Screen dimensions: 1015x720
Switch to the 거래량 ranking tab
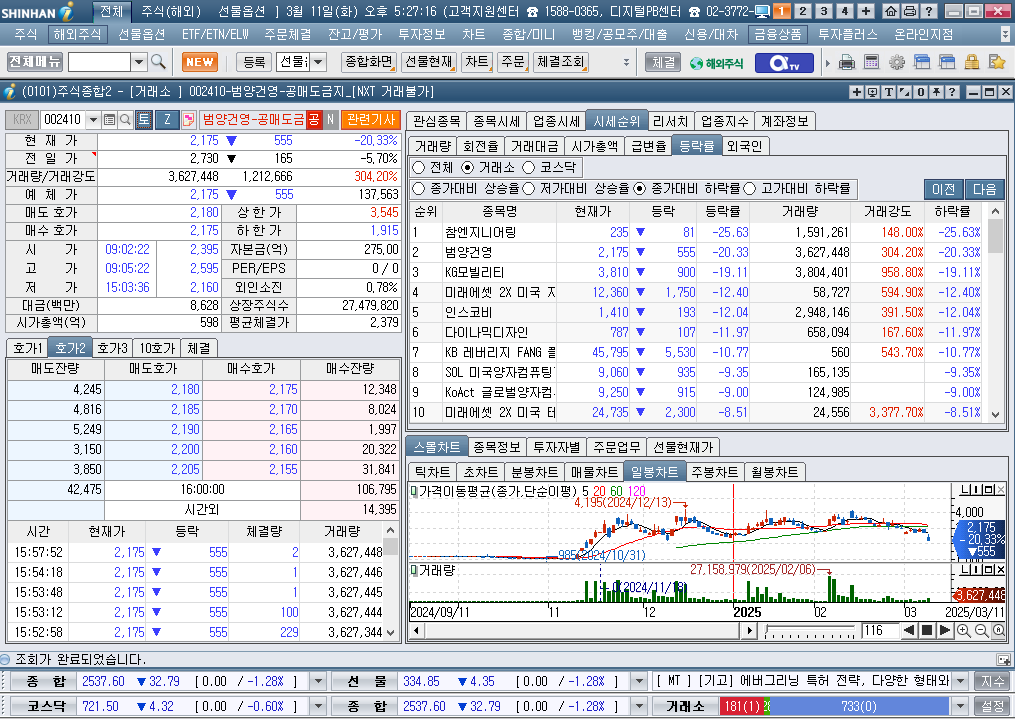coord(432,146)
